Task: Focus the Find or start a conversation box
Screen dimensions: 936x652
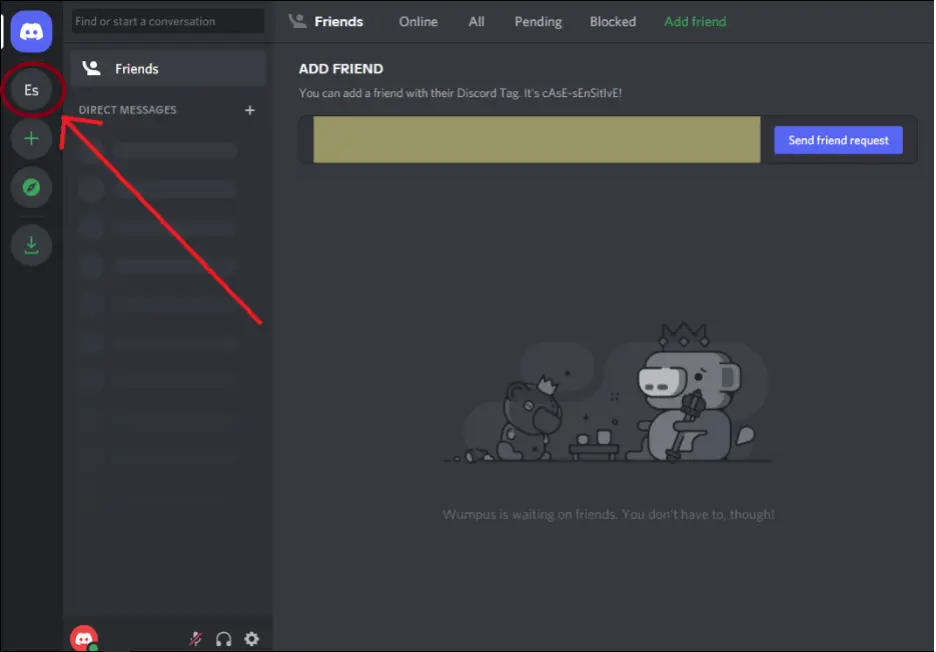Action: (x=168, y=21)
